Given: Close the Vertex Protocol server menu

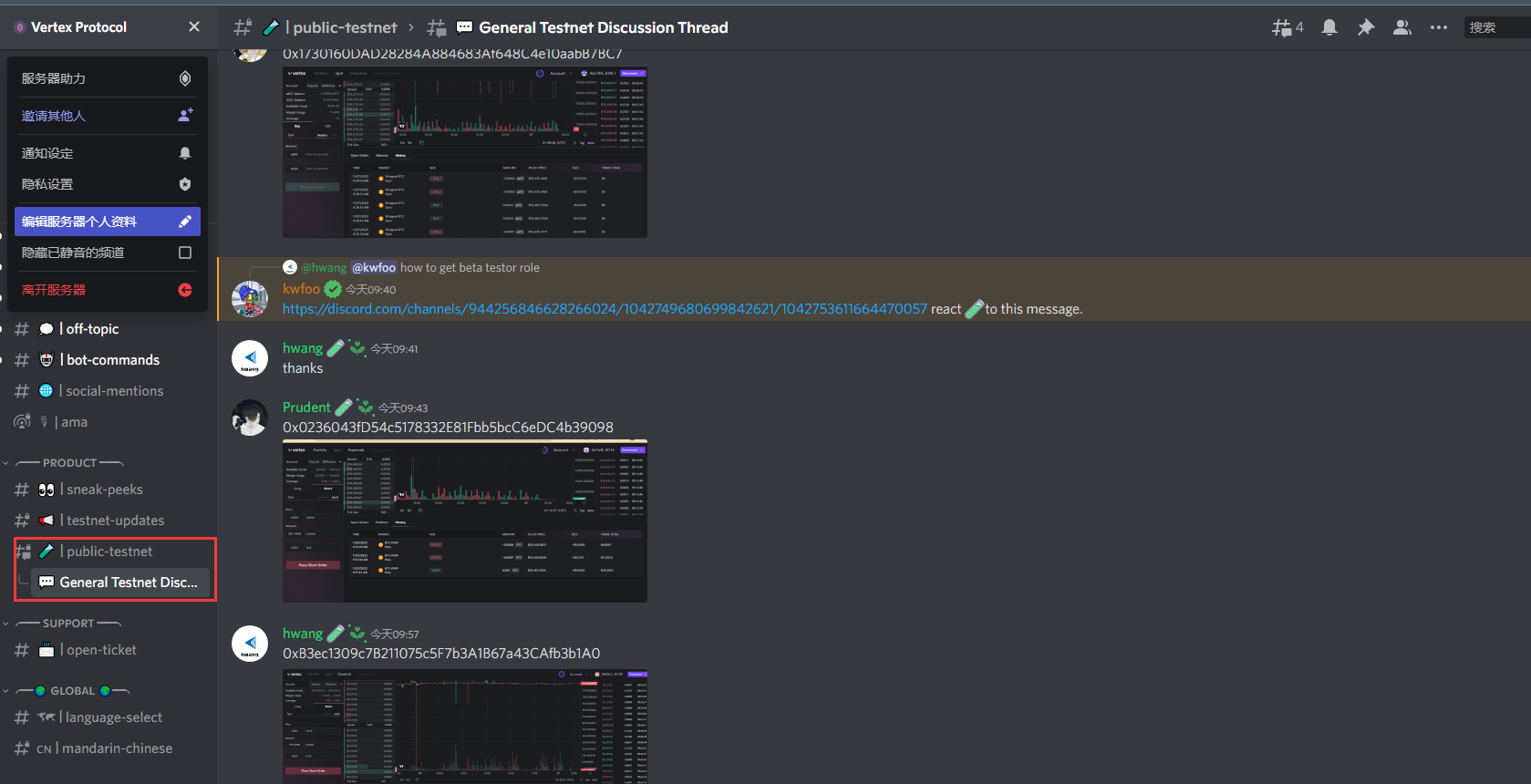Looking at the screenshot, I should point(193,27).
